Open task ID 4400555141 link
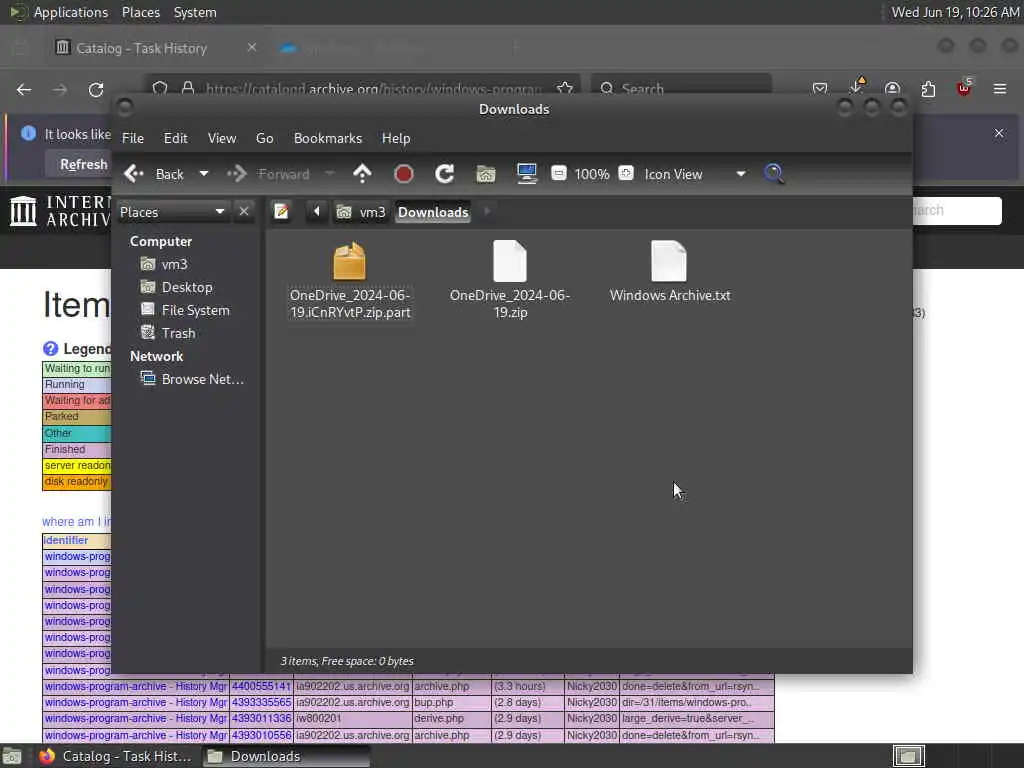Viewport: 1024px width, 768px height. point(261,686)
